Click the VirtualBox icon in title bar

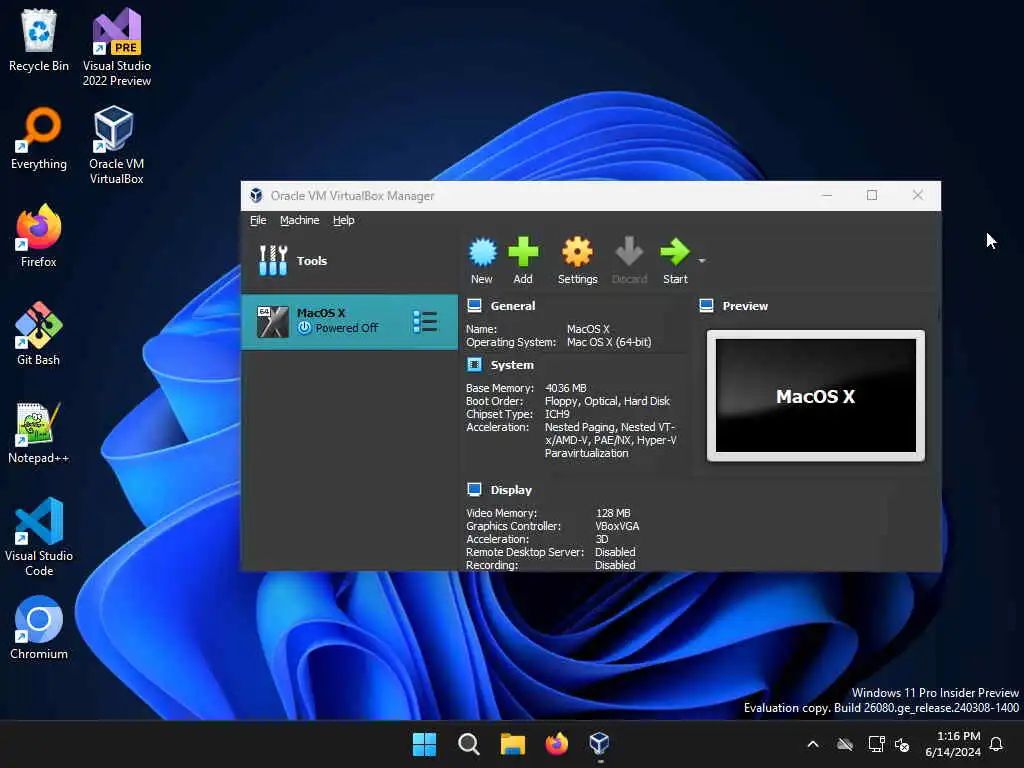tap(256, 195)
